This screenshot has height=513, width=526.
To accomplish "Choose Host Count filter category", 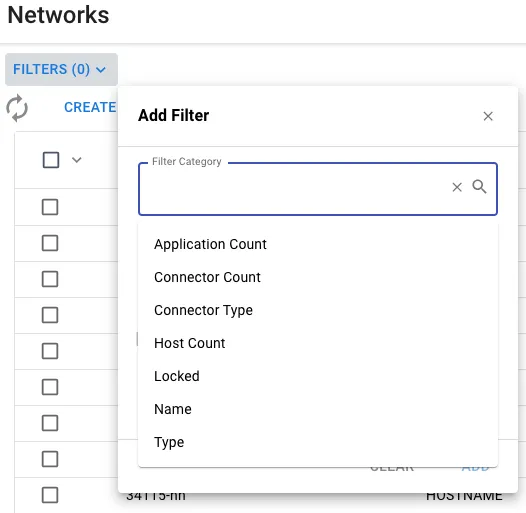I will point(318,343).
